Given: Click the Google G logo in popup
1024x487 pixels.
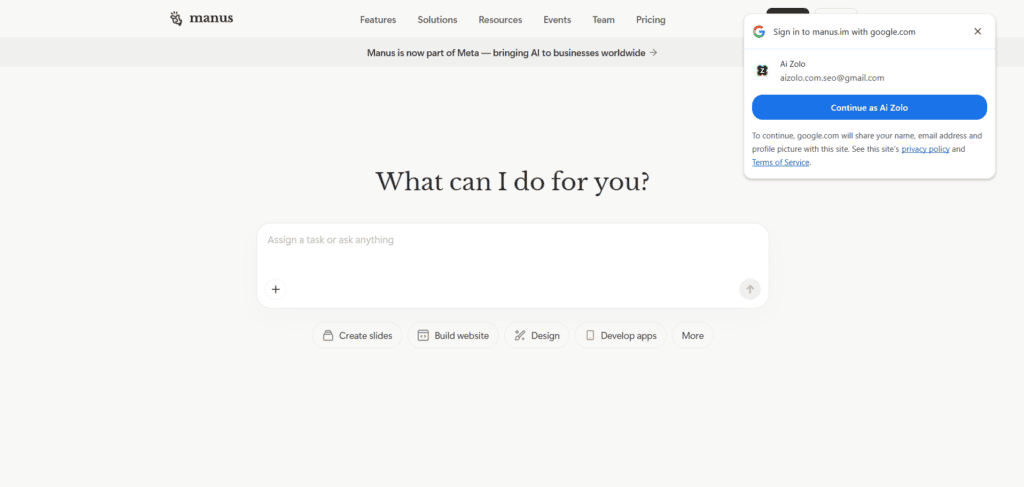Looking at the screenshot, I should [x=759, y=31].
